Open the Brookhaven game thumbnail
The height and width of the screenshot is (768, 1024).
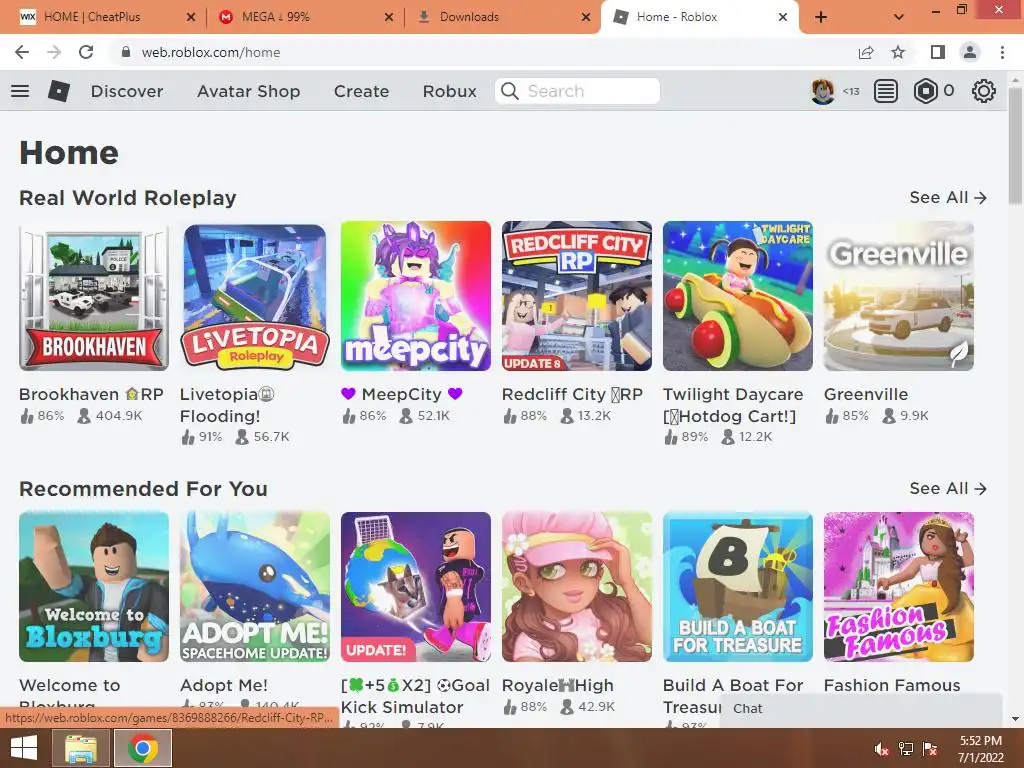pos(94,296)
